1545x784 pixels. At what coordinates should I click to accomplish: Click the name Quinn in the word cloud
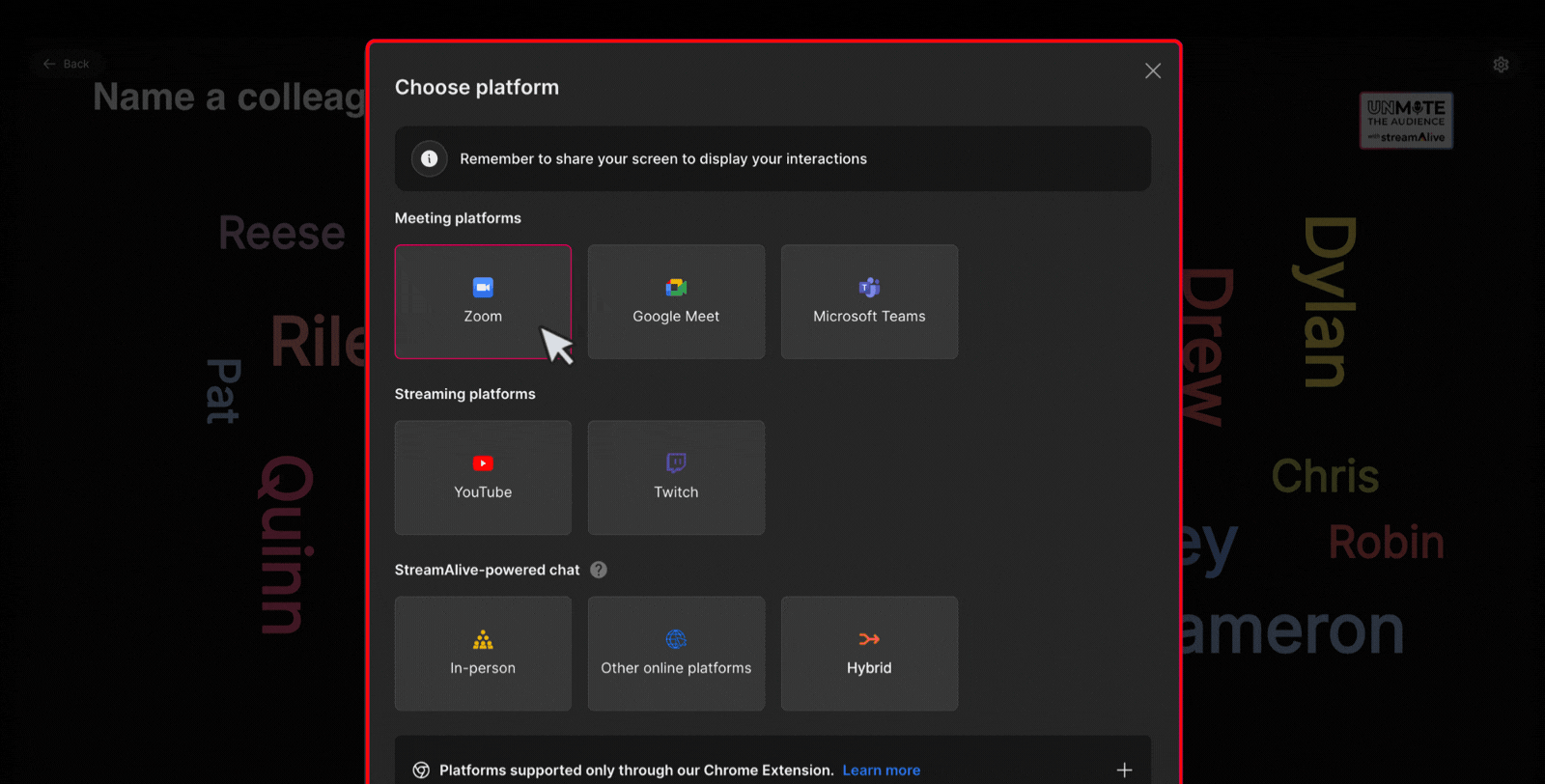[x=287, y=545]
